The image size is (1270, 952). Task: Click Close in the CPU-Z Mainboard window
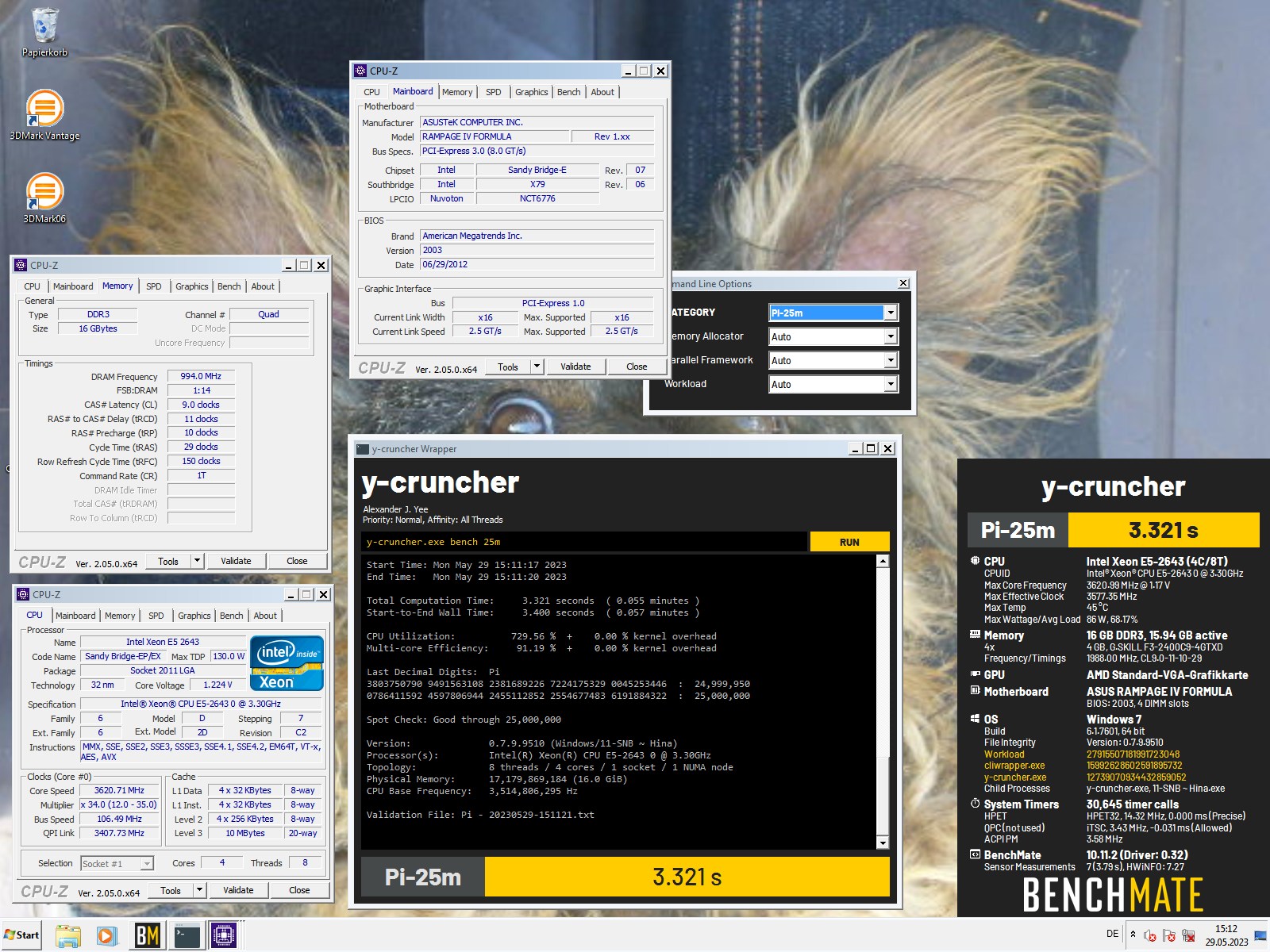pos(637,367)
